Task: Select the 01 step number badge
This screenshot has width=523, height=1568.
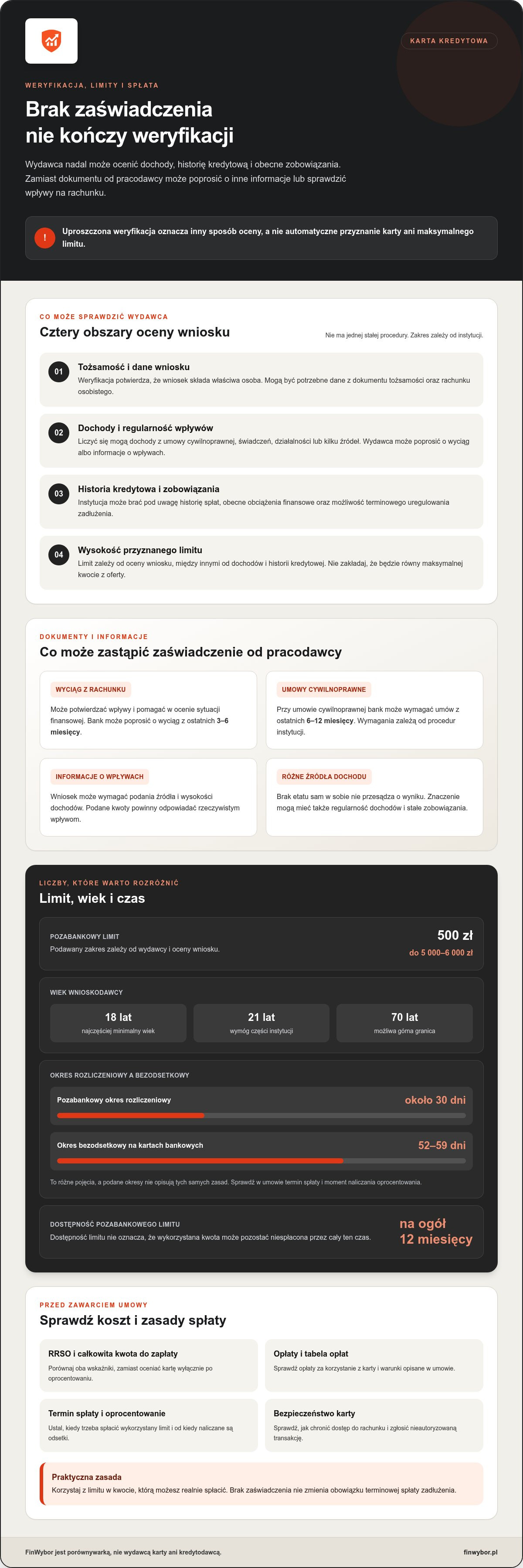Action: tap(58, 371)
